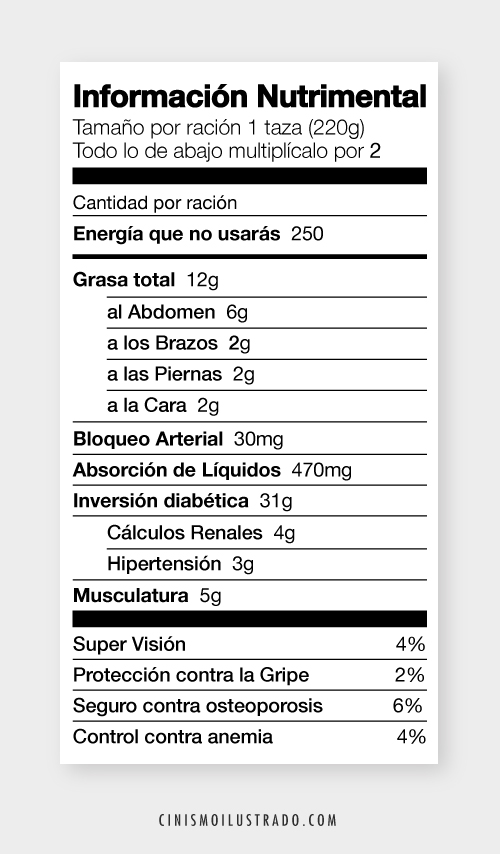Select the Tamaño por ración line
This screenshot has height=854, width=500.
point(219,127)
